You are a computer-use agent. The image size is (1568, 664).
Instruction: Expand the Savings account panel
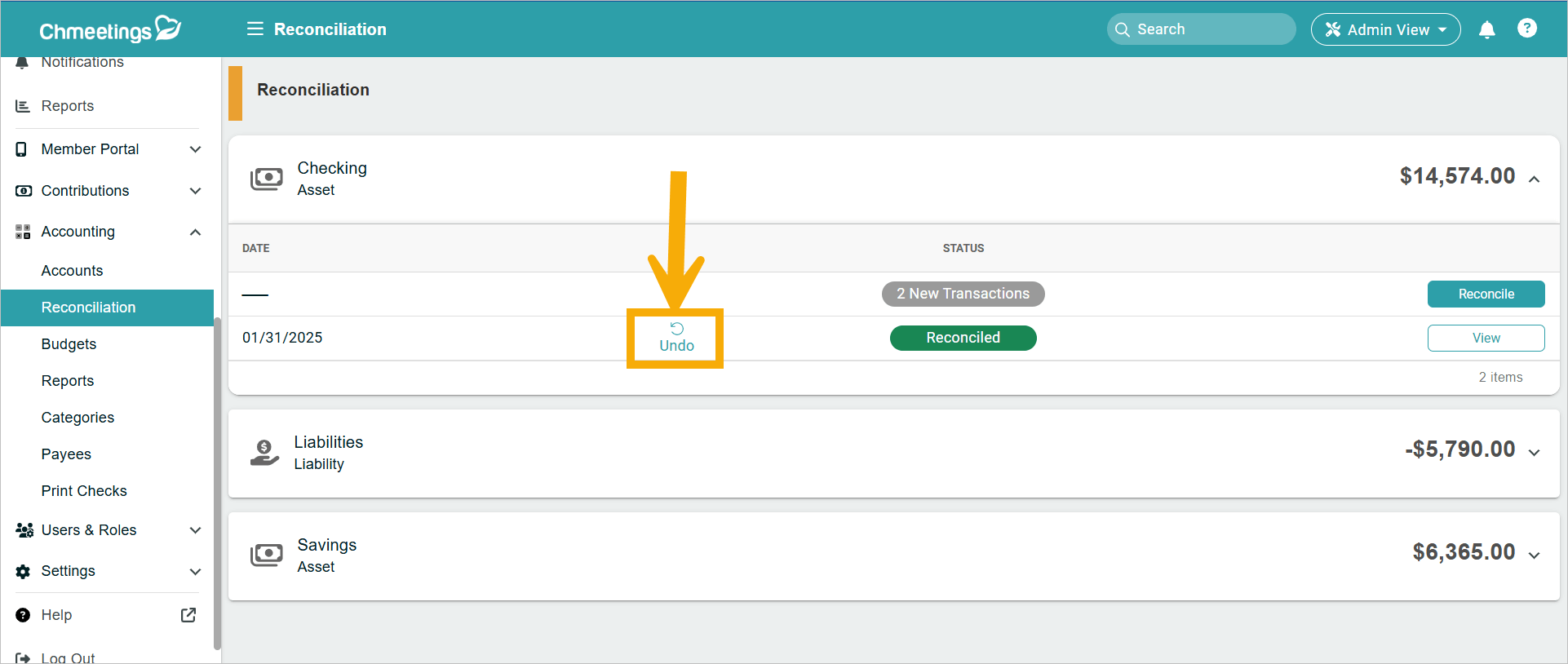tap(1535, 556)
